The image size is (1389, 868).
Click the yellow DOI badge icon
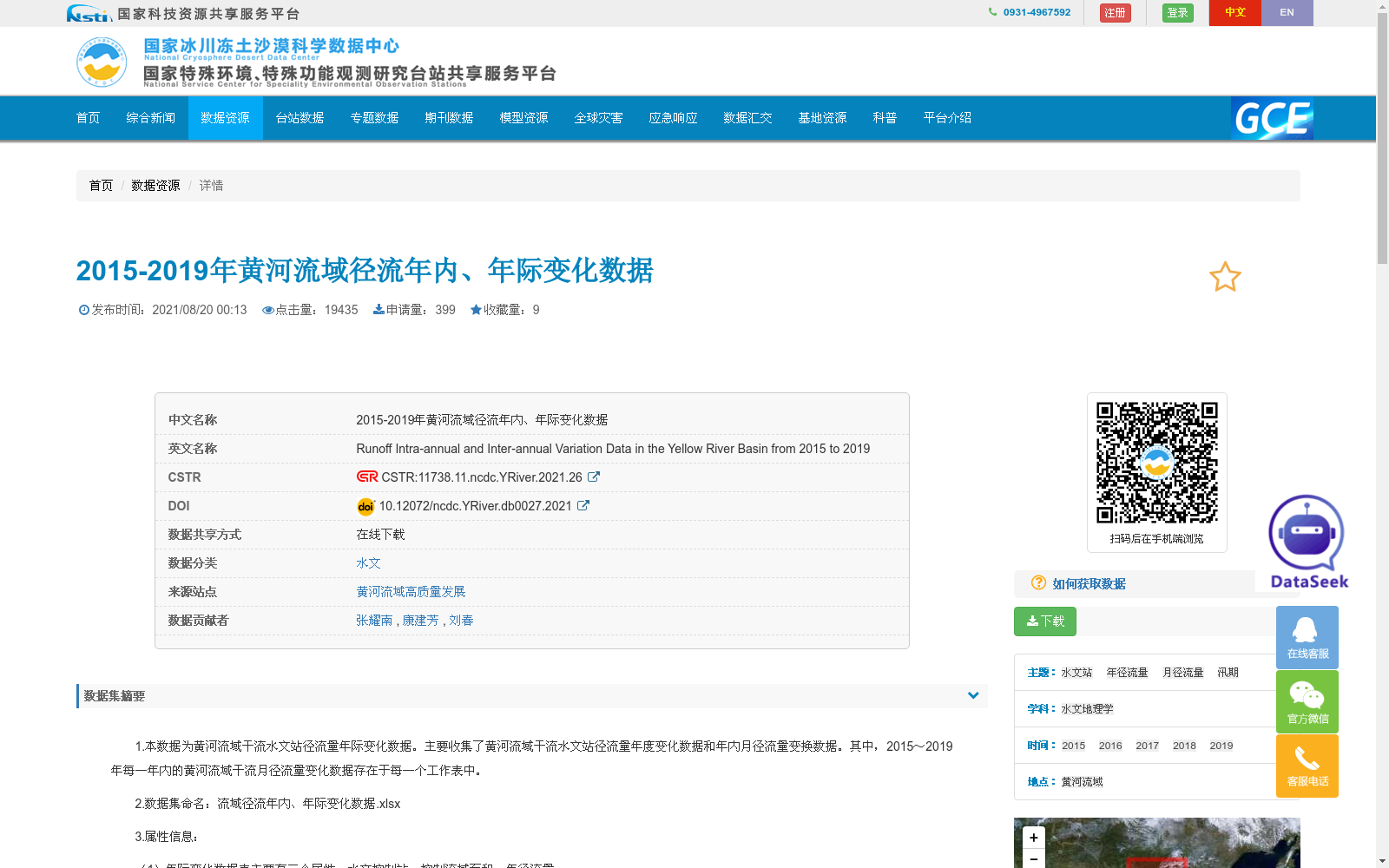[365, 506]
